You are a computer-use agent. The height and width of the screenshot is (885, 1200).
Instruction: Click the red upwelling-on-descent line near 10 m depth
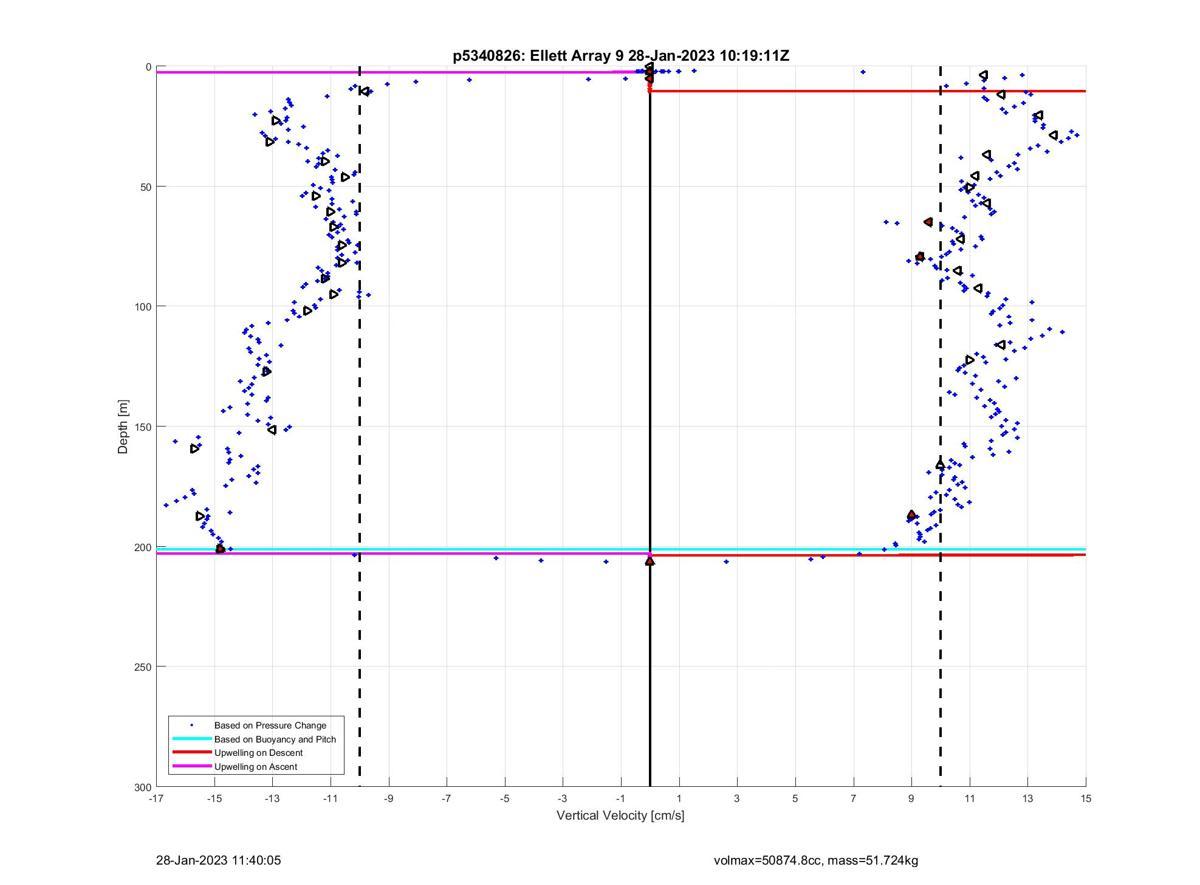pyautogui.click(x=868, y=91)
